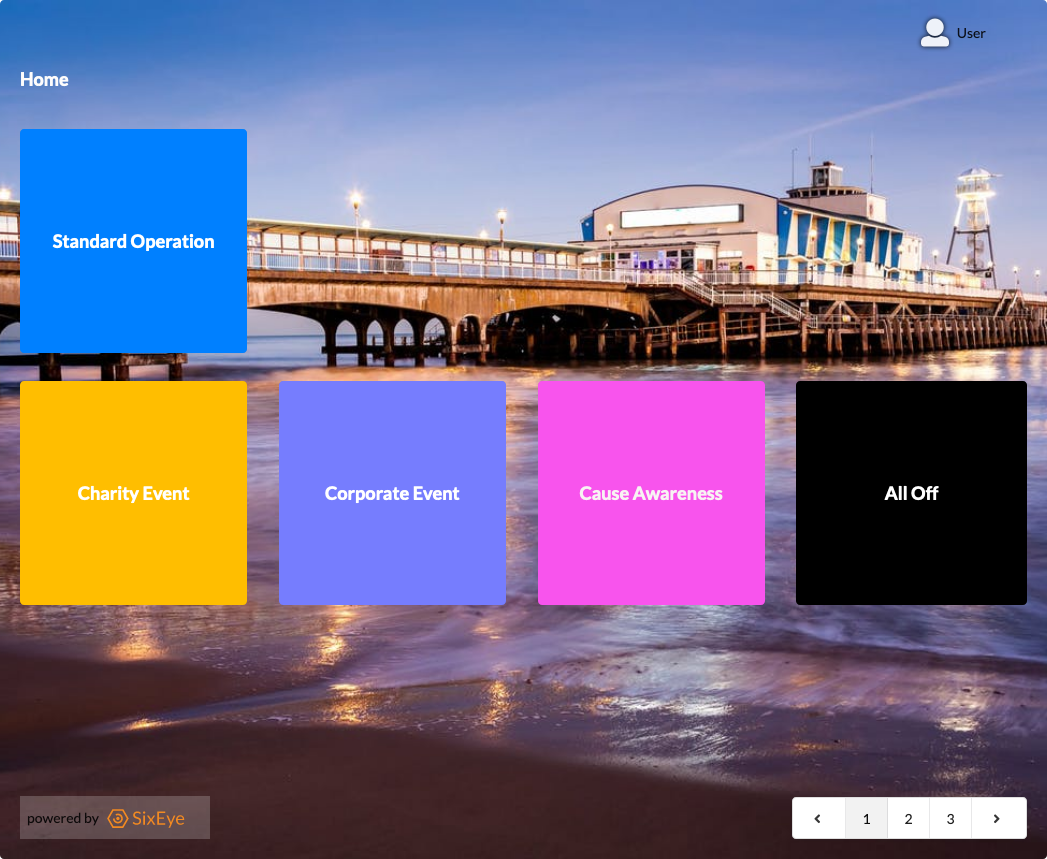
Task: Click the SixEye hexagon logo icon
Action: coord(117,818)
